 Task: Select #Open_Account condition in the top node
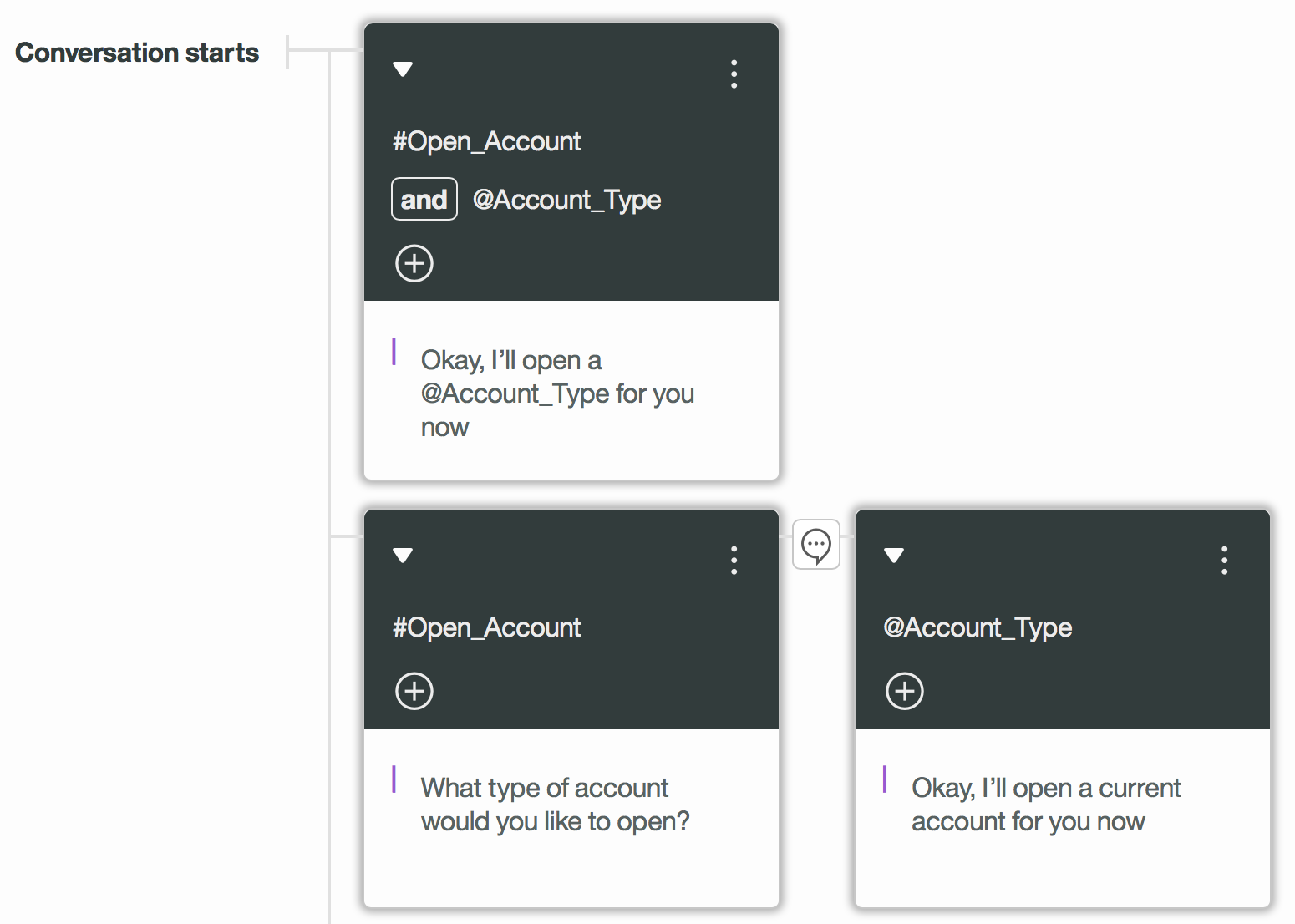pyautogui.click(x=487, y=141)
